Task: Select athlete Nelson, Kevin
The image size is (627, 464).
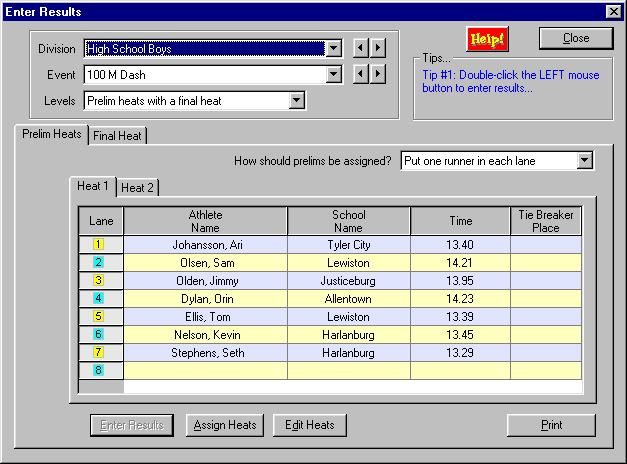Action: click(206, 334)
